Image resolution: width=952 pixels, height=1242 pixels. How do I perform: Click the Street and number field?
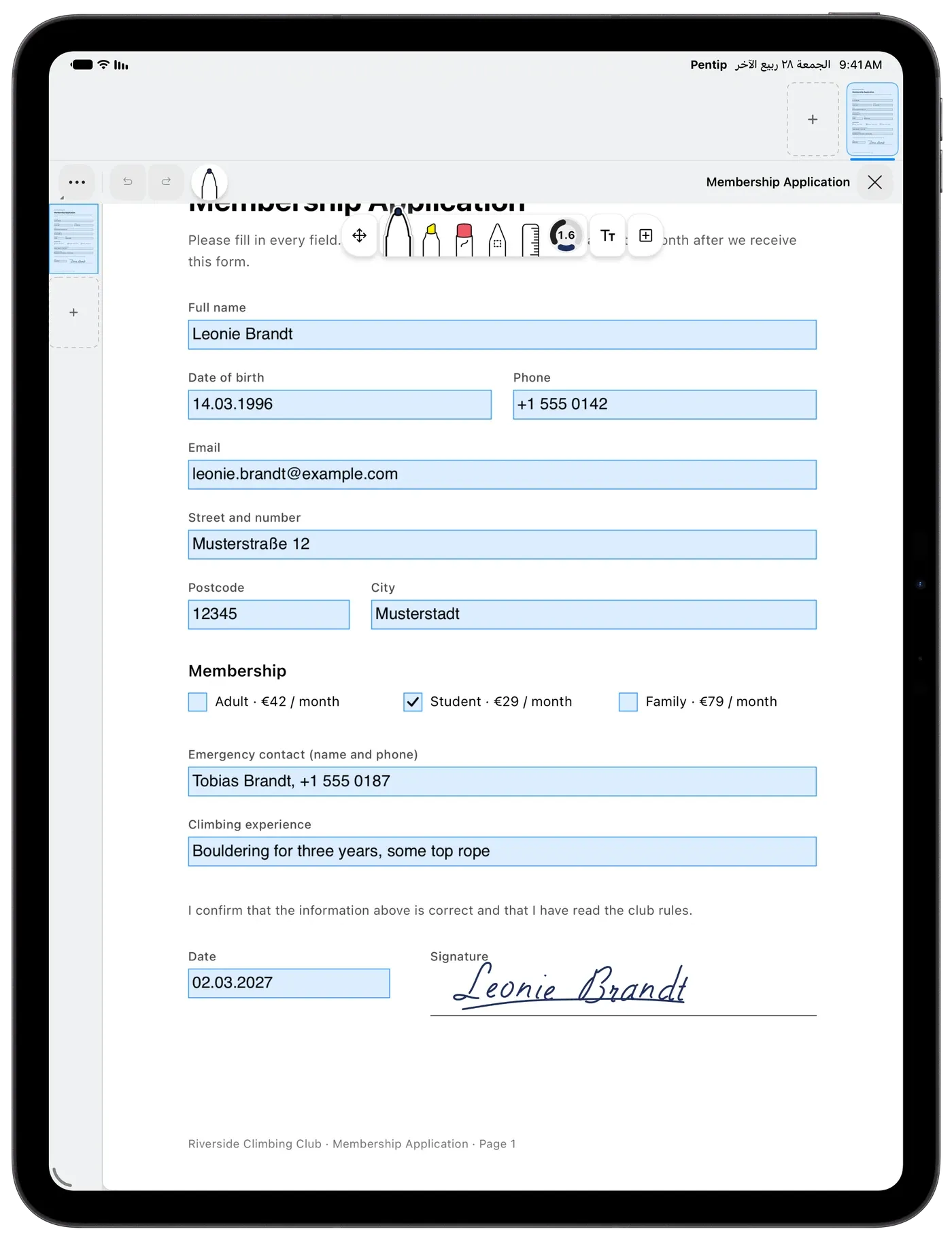pos(503,545)
